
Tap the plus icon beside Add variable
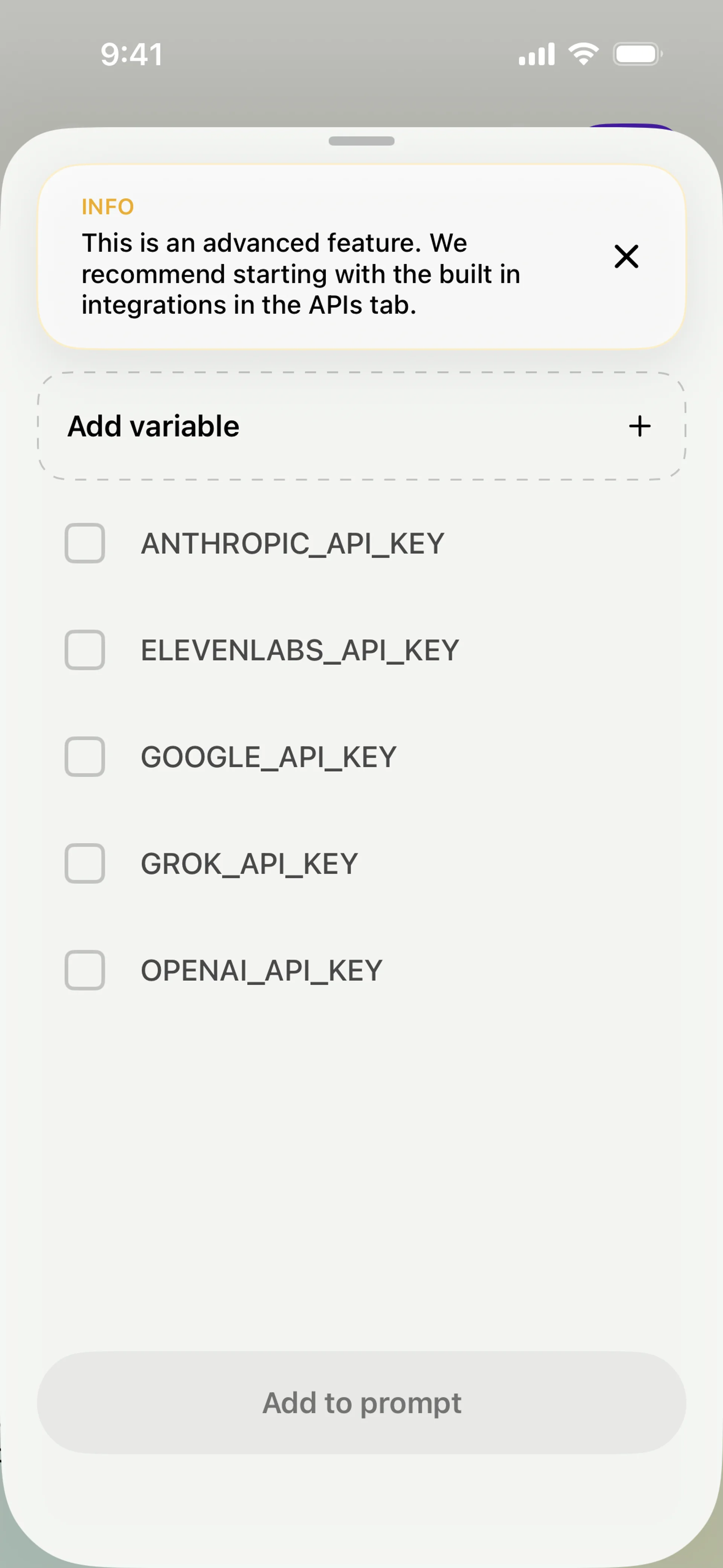pyautogui.click(x=640, y=426)
